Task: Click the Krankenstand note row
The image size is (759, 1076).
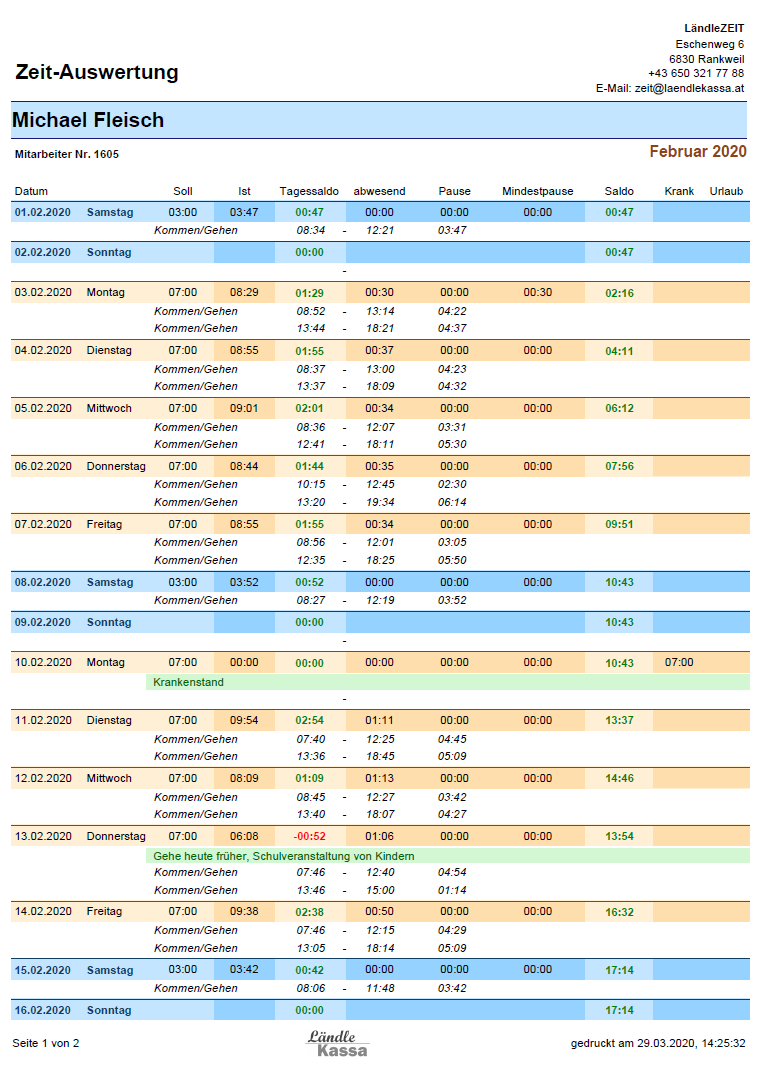Action: point(447,682)
